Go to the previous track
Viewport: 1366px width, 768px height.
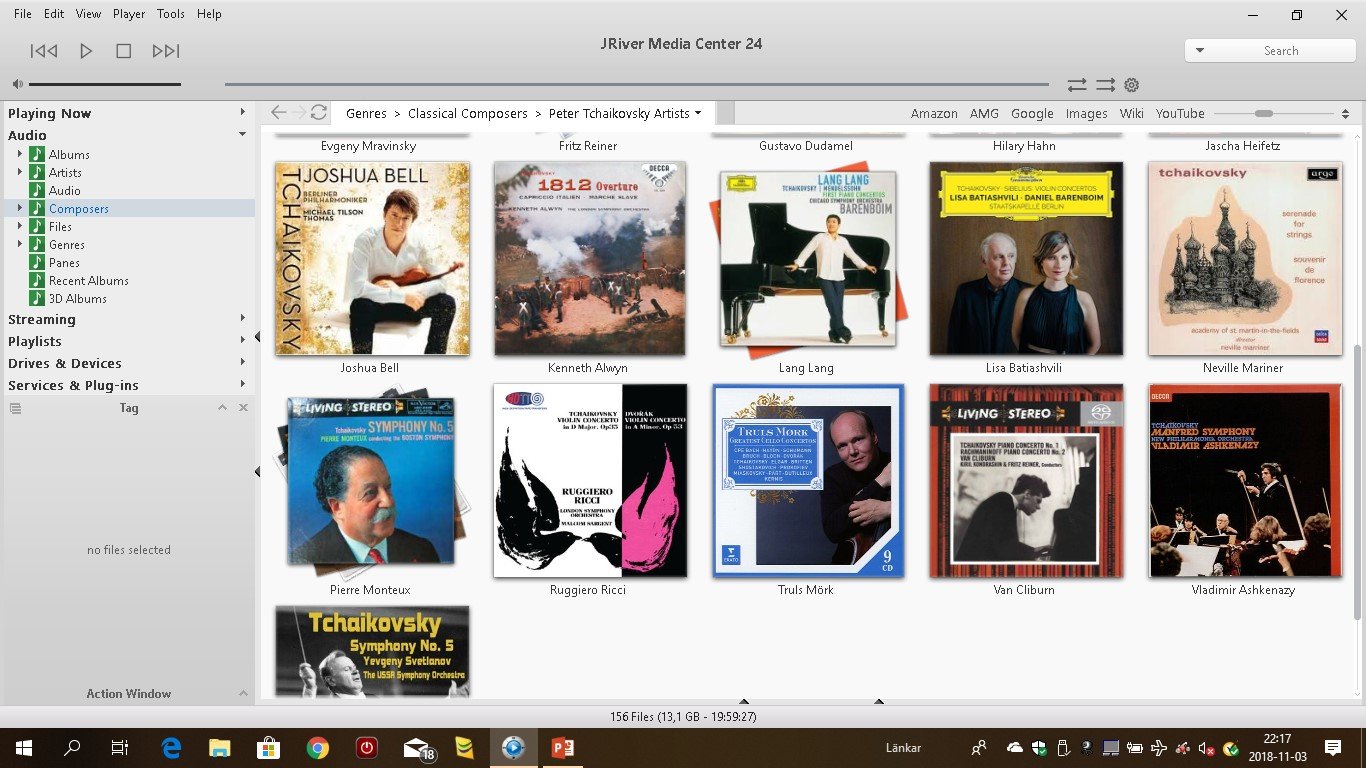[x=44, y=51]
